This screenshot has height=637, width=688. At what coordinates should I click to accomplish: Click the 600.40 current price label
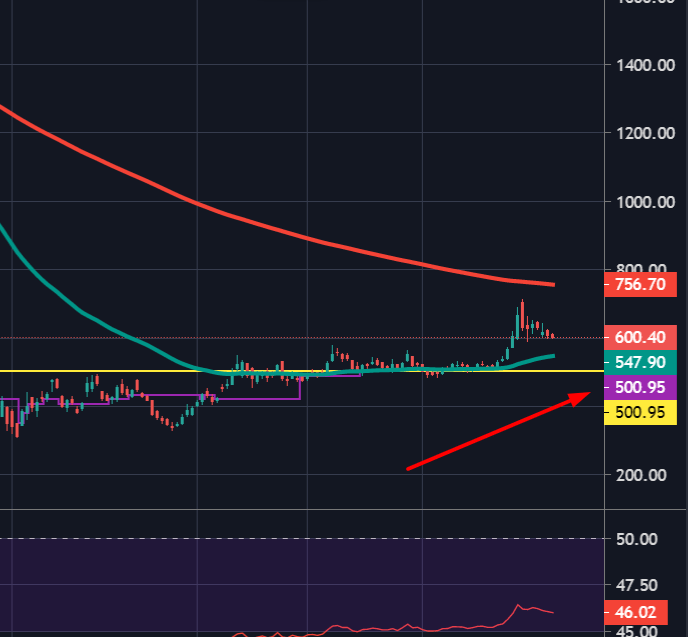pyautogui.click(x=640, y=337)
